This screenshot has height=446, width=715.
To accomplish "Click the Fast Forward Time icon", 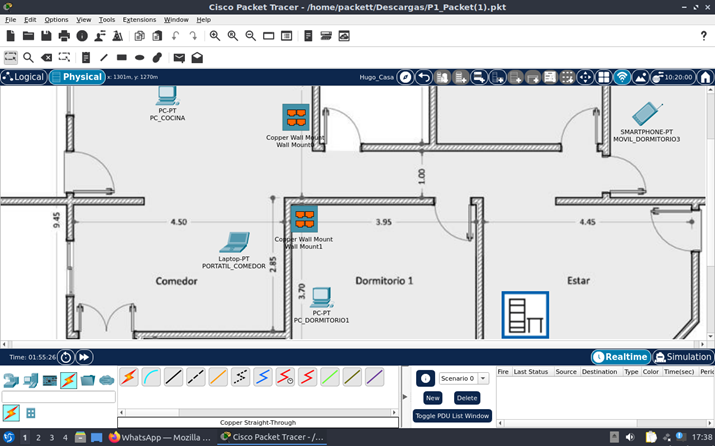I will 85,357.
